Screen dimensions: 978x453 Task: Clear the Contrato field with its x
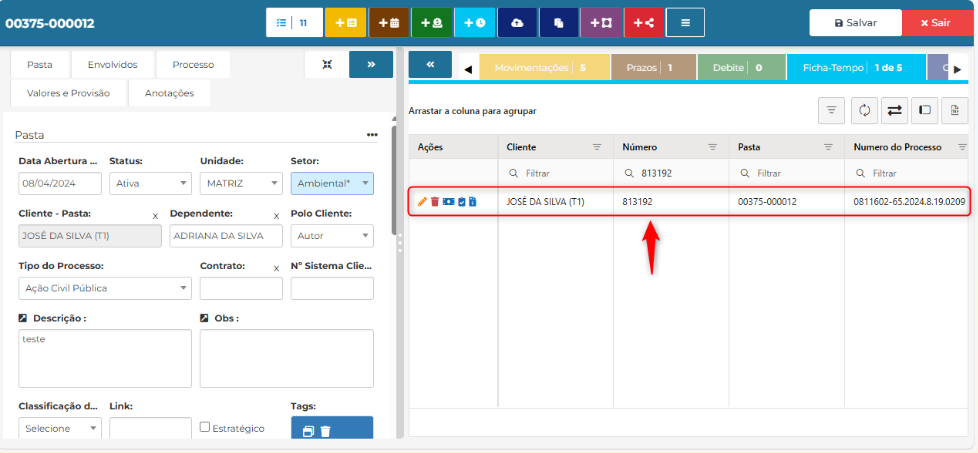coord(276,268)
